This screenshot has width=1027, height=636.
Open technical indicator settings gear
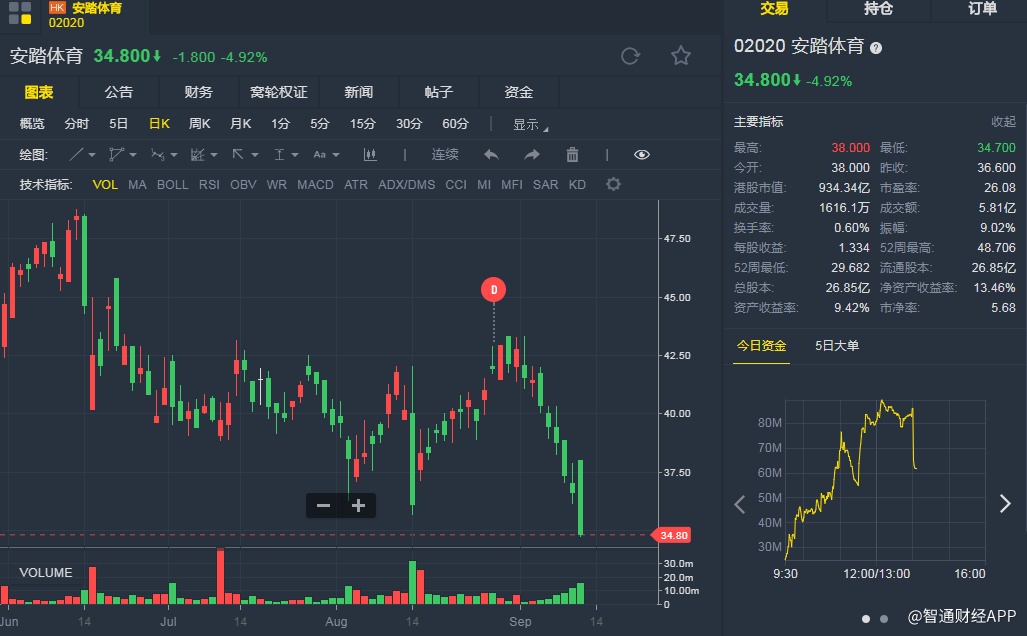(613, 184)
